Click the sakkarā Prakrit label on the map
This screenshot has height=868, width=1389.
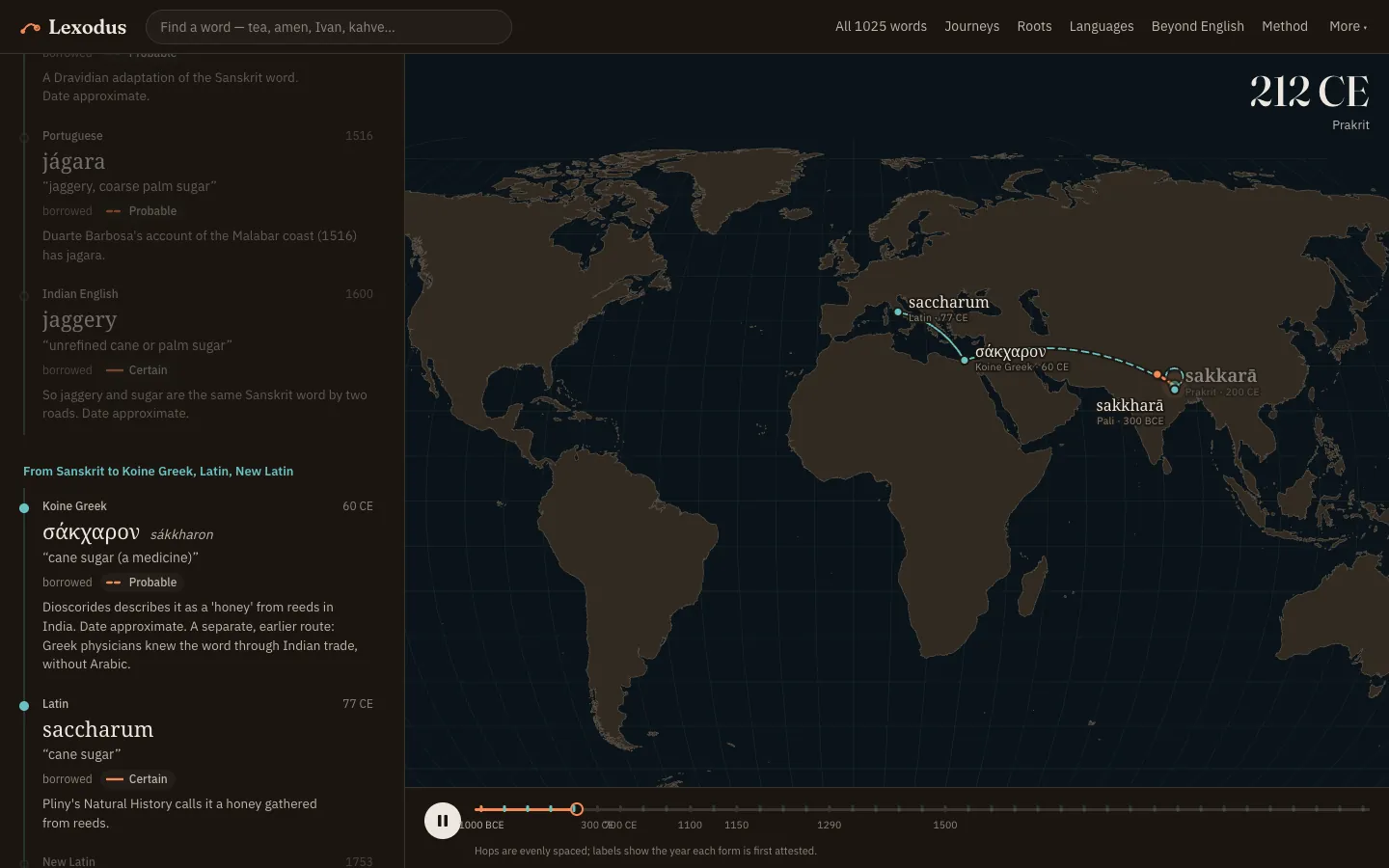(x=1220, y=376)
